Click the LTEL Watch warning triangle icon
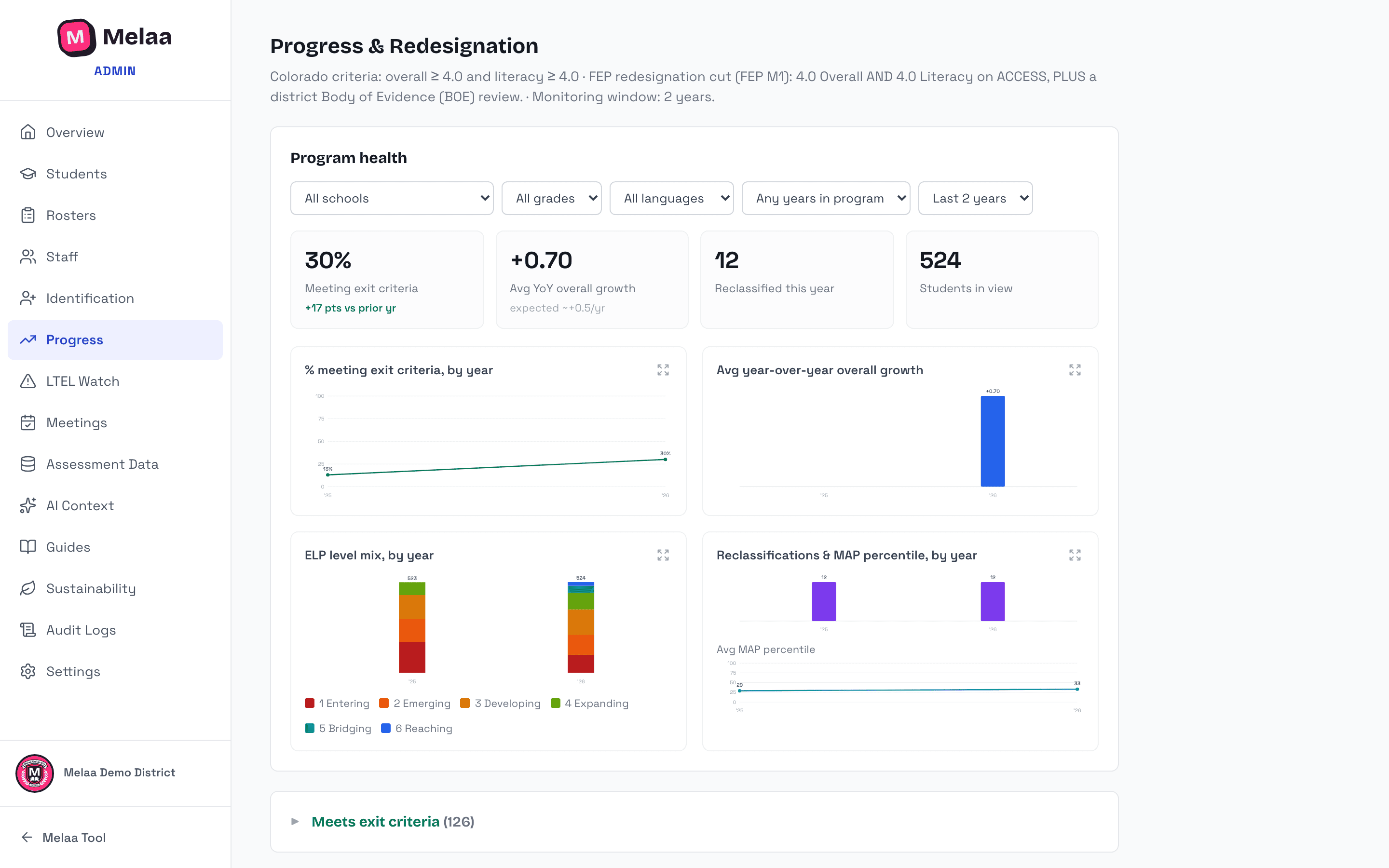 [27, 381]
